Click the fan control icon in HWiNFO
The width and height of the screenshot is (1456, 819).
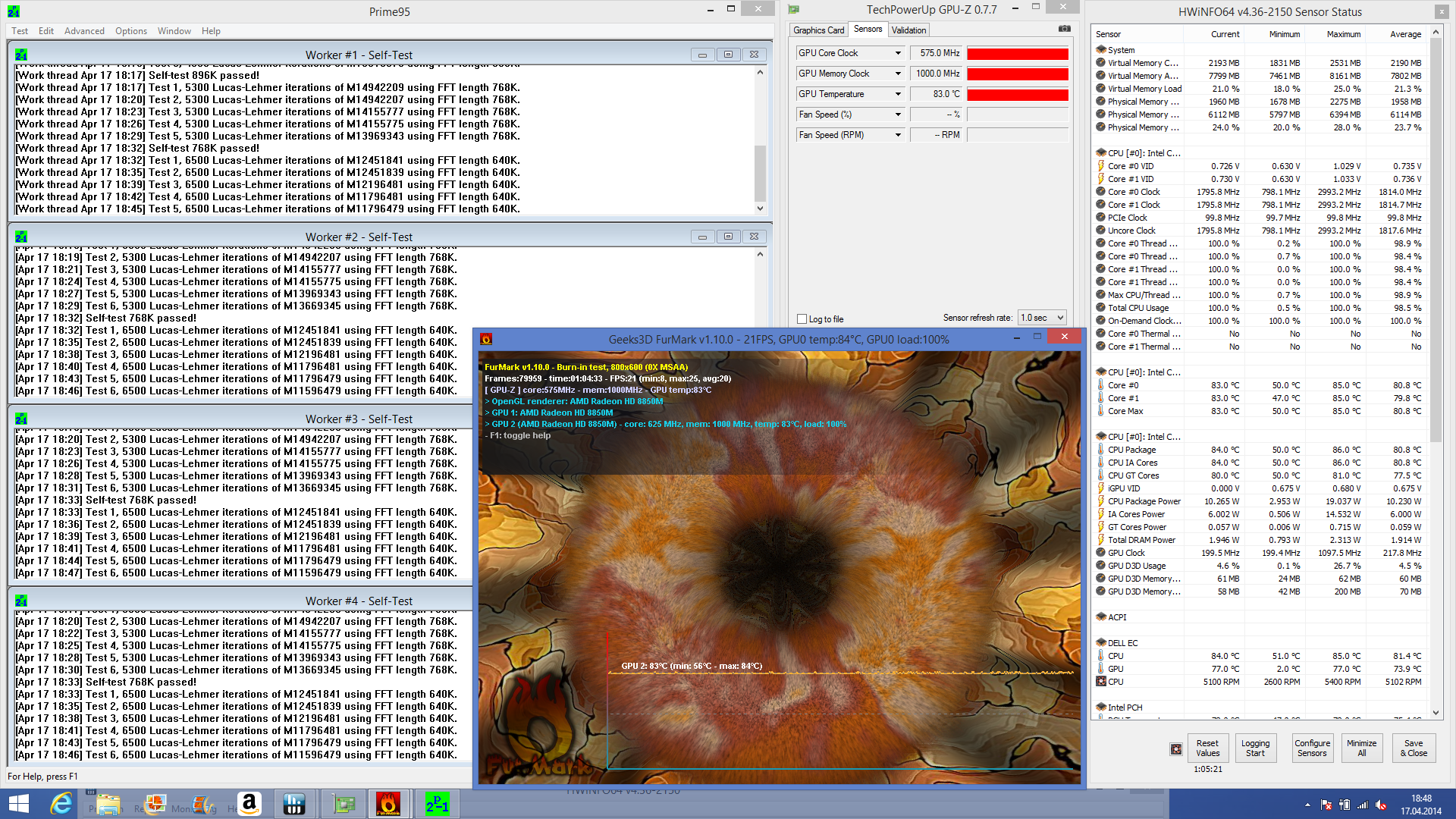(1176, 749)
